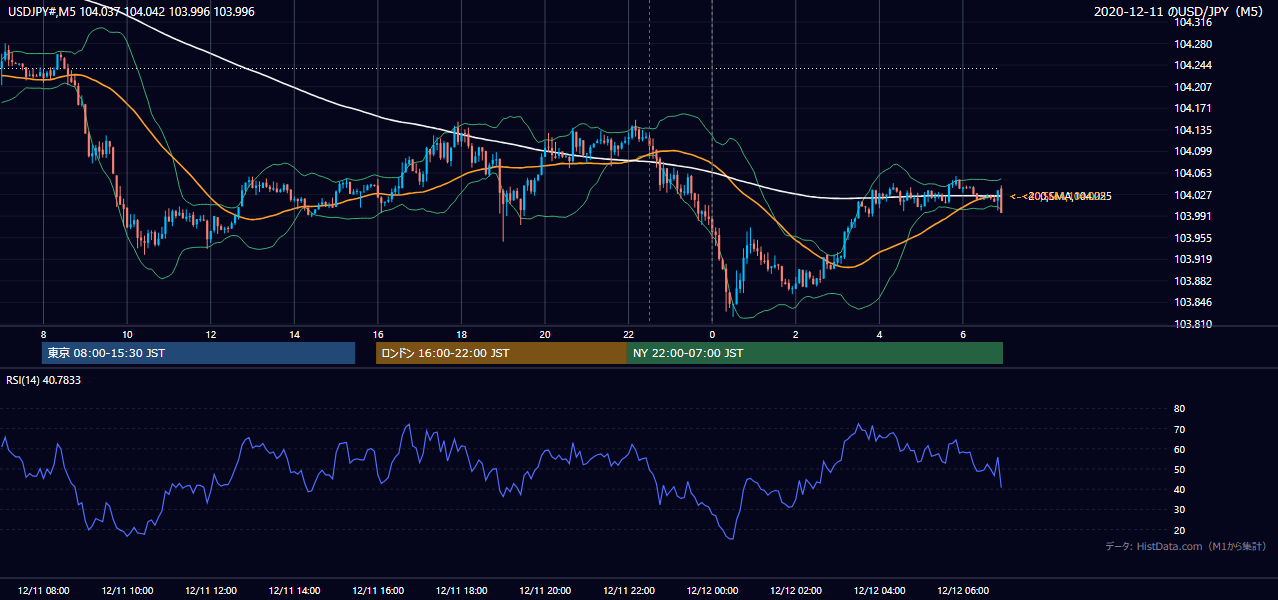Screen dimensions: 1278x600
Task: Click price axis label 103.810
Action: click(x=1194, y=324)
